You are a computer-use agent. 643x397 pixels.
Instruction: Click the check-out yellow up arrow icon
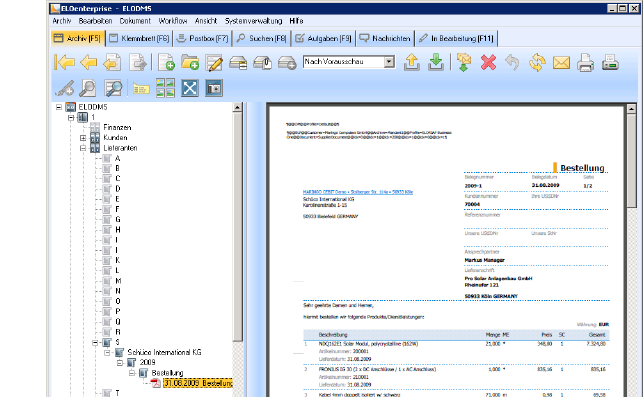coord(411,62)
